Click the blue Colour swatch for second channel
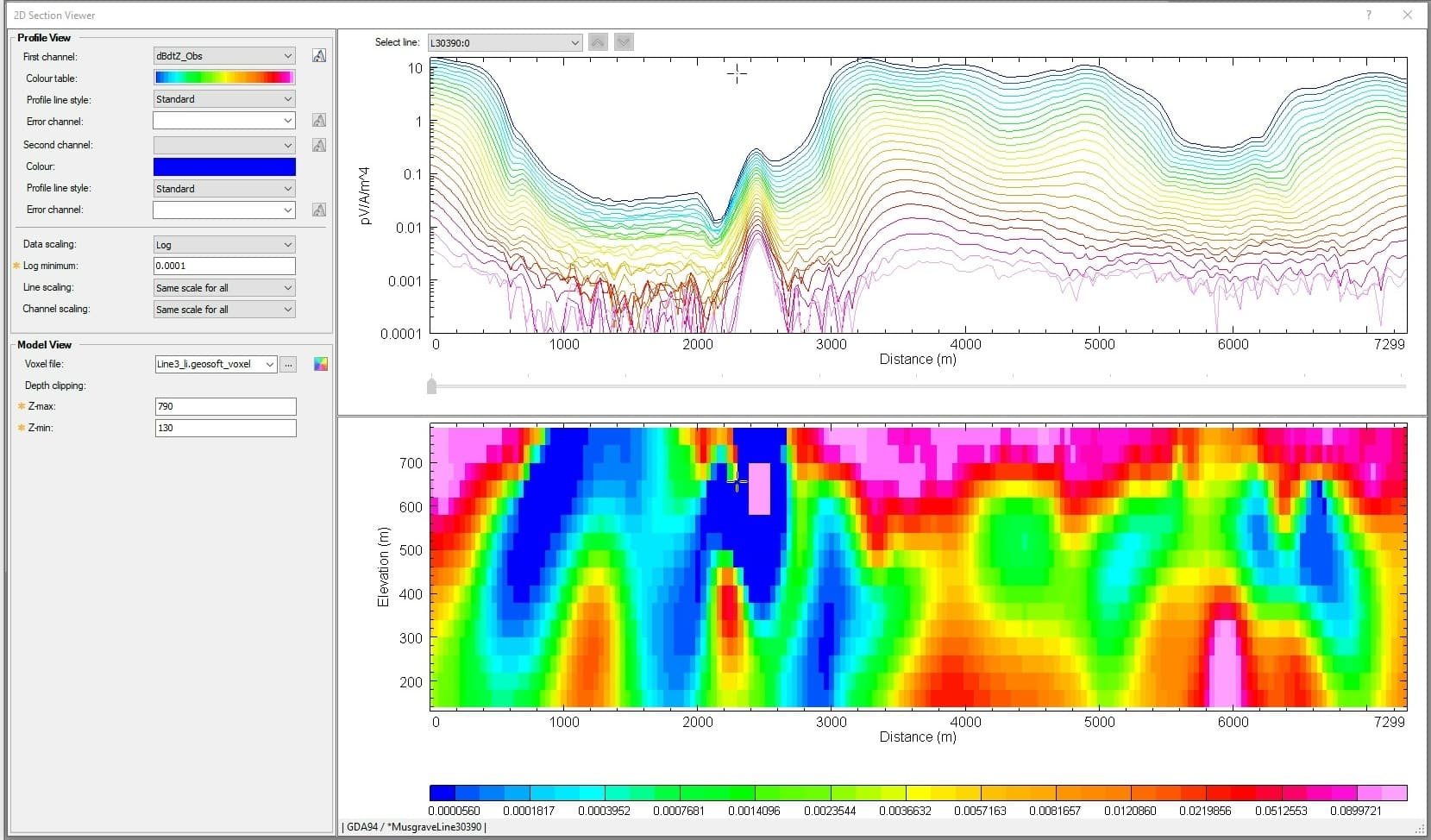The height and width of the screenshot is (840, 1431). (x=223, y=166)
